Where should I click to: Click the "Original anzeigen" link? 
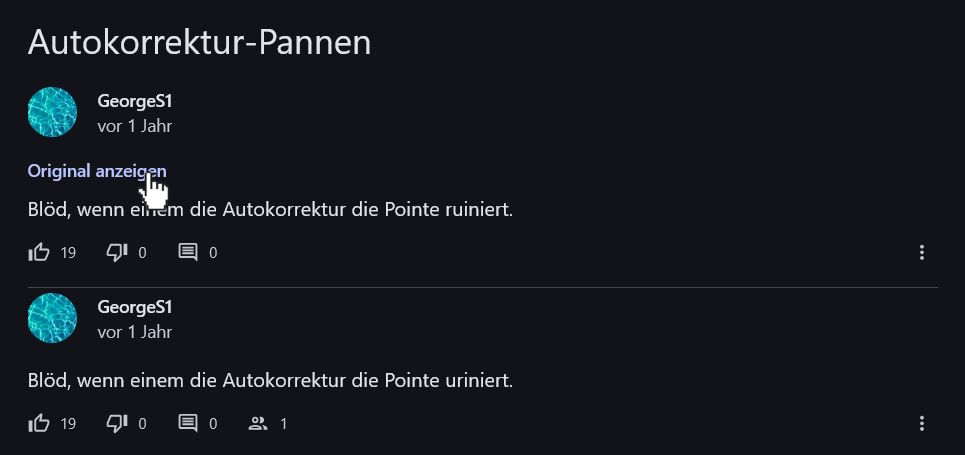pos(96,171)
